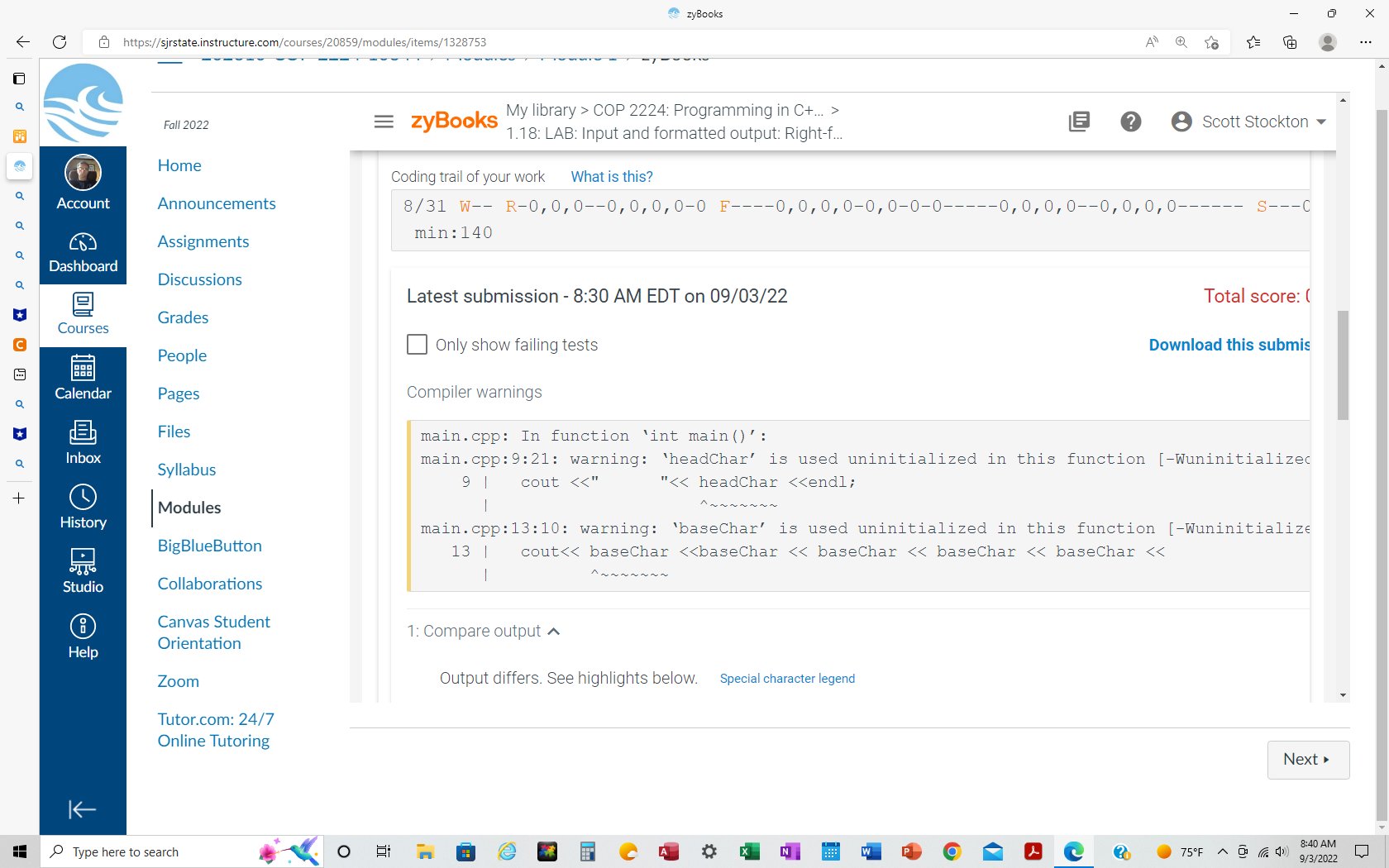Open course Announcements
1389x868 pixels.
[217, 203]
